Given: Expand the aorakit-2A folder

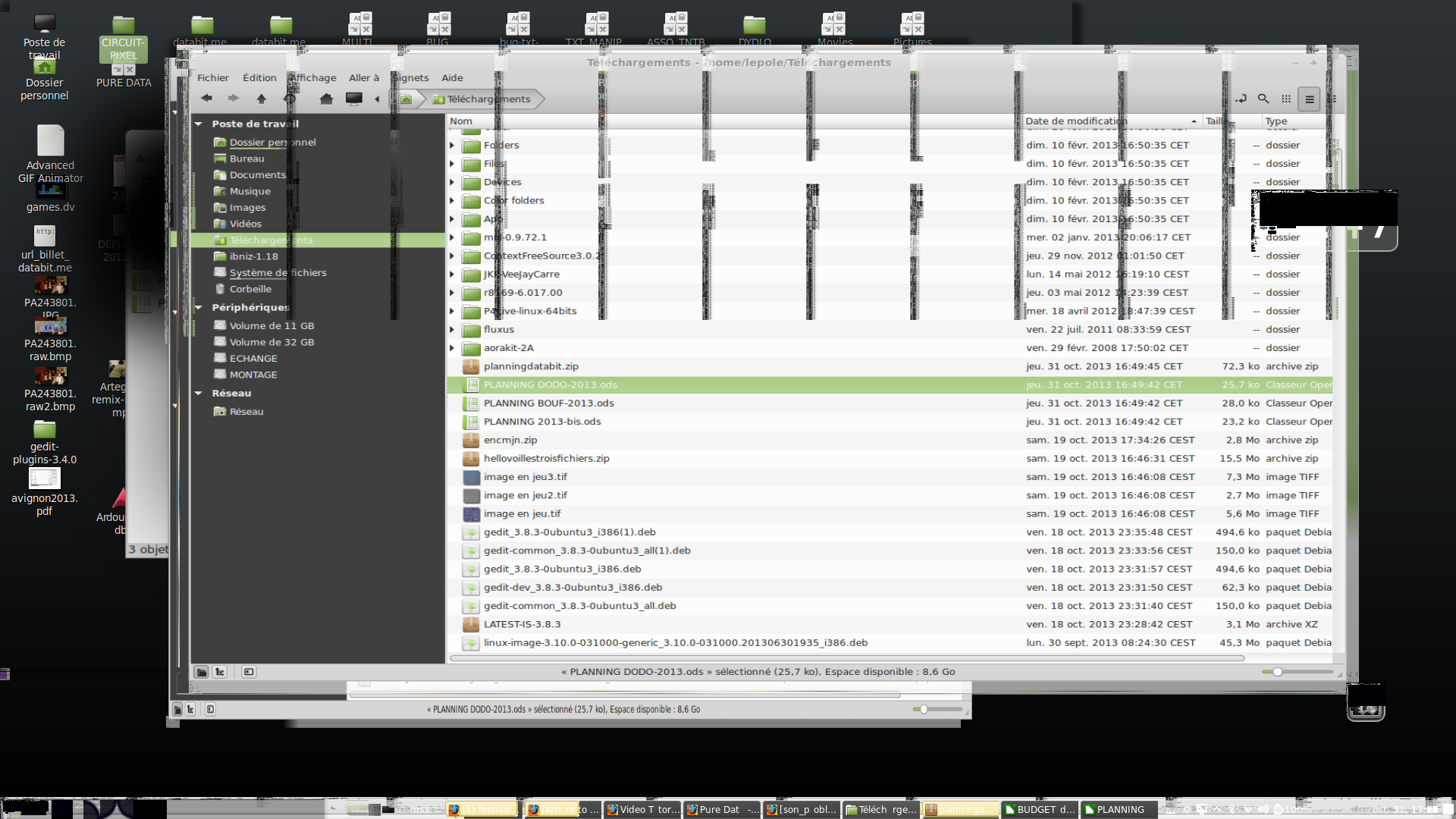Looking at the screenshot, I should (453, 348).
